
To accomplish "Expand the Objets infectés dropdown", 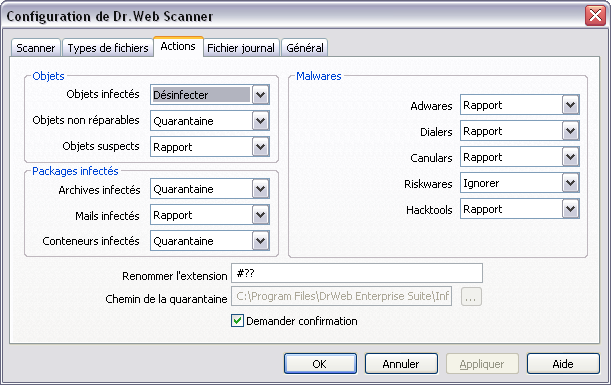I will click(x=260, y=95).
